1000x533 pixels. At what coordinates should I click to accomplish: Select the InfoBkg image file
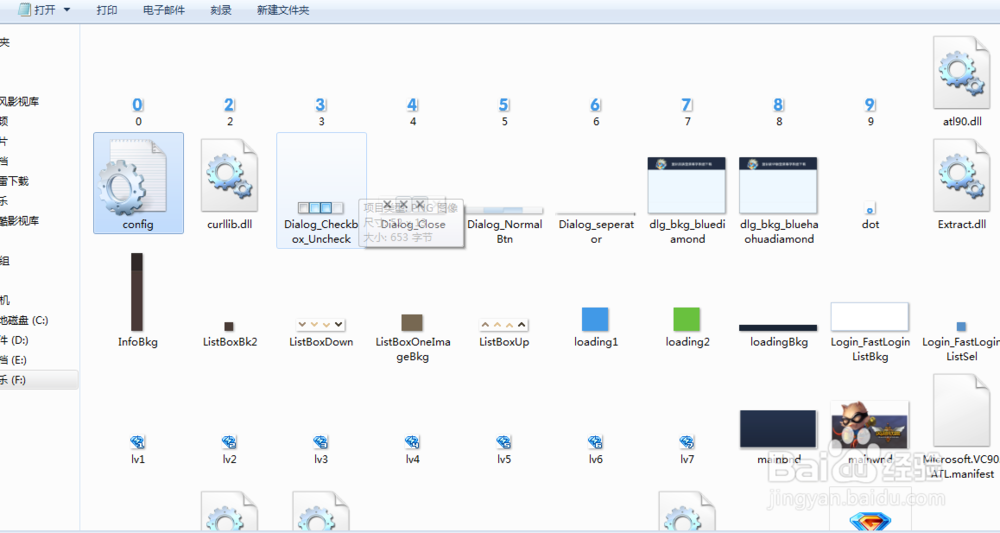[137, 291]
